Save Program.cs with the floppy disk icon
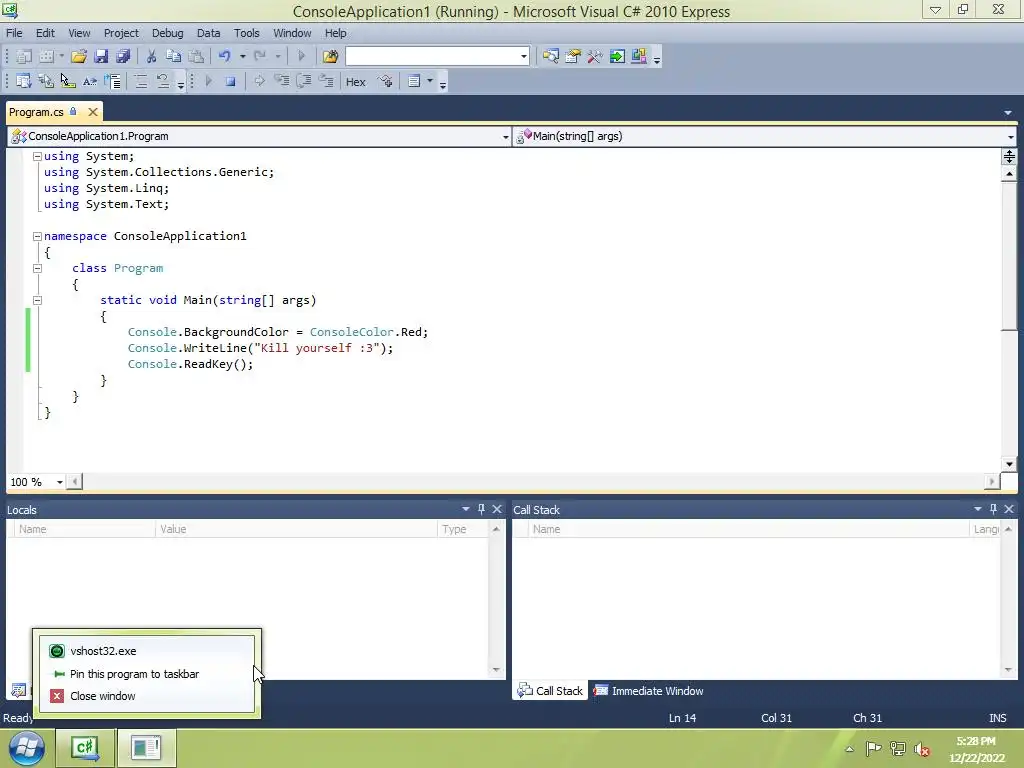 101,57
